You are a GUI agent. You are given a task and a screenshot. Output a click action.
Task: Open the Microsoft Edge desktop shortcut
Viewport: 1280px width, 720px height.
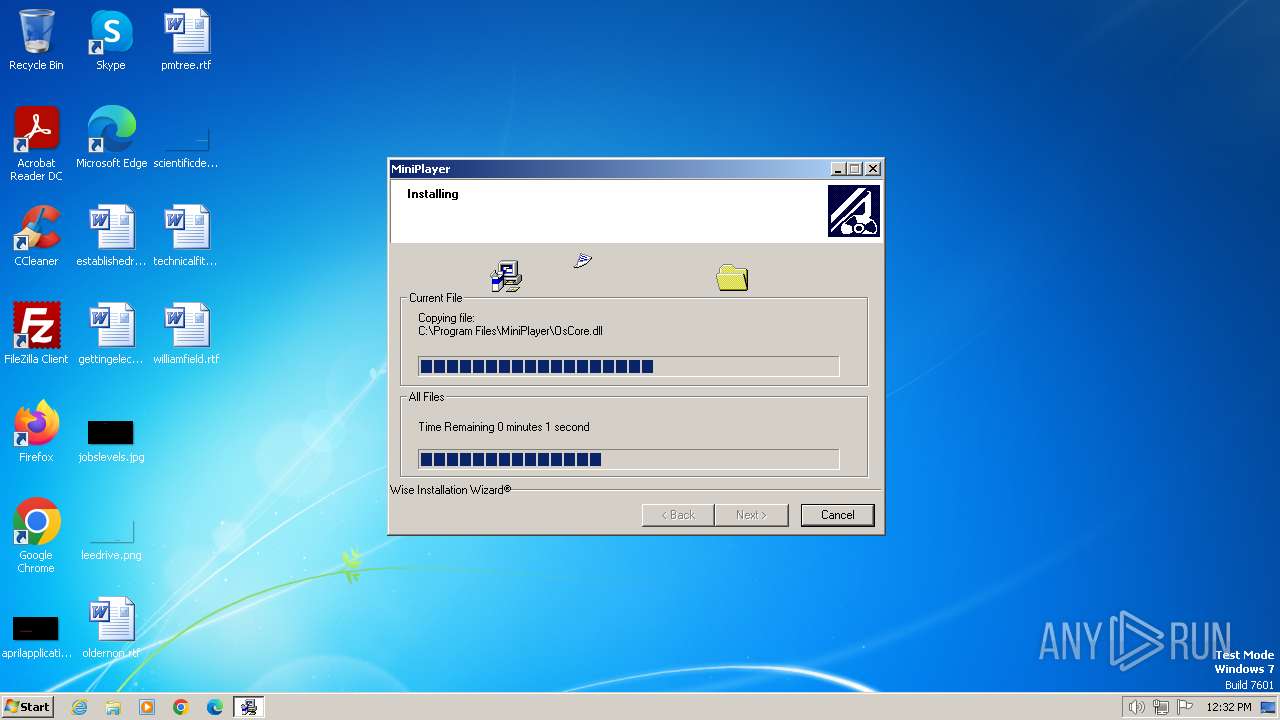[111, 138]
